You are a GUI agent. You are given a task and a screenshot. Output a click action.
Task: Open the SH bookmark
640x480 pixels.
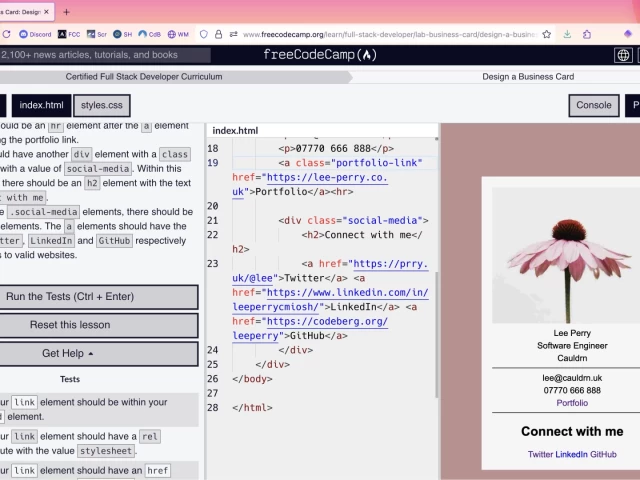(122, 34)
